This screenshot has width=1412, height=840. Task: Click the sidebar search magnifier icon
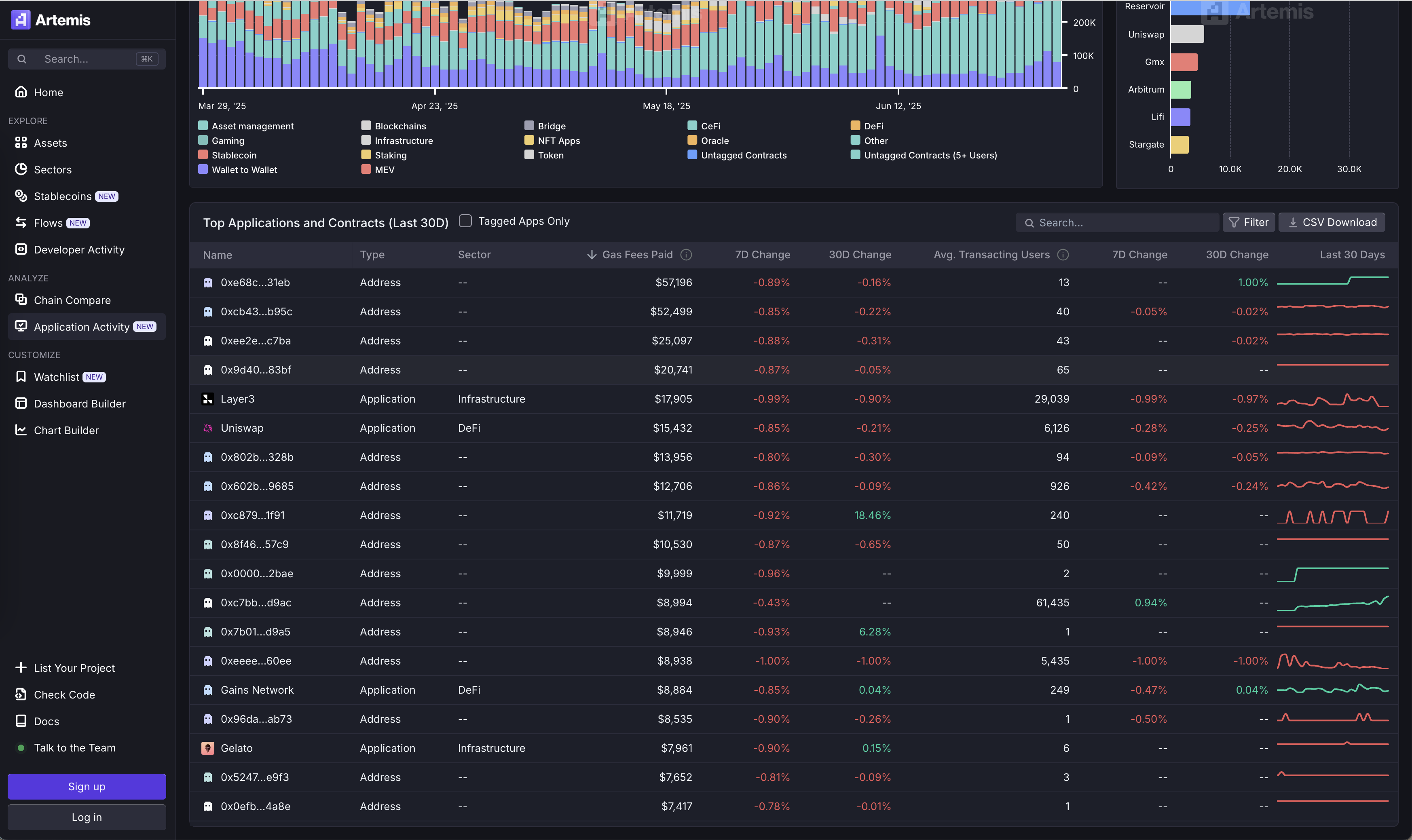coord(22,59)
